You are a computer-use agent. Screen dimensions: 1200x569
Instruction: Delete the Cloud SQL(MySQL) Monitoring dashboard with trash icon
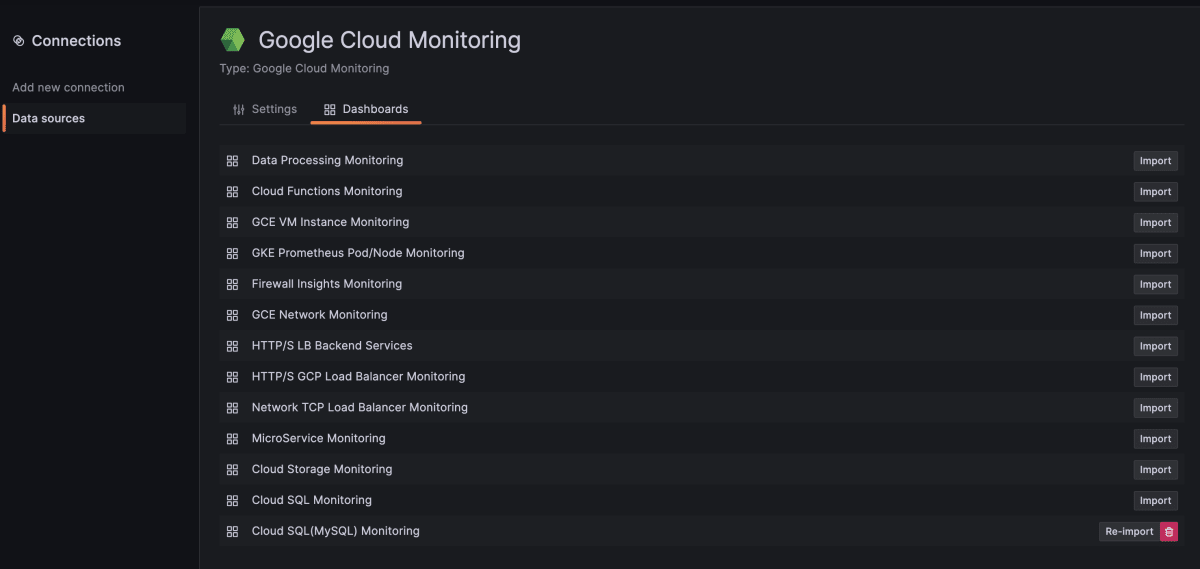(1168, 532)
